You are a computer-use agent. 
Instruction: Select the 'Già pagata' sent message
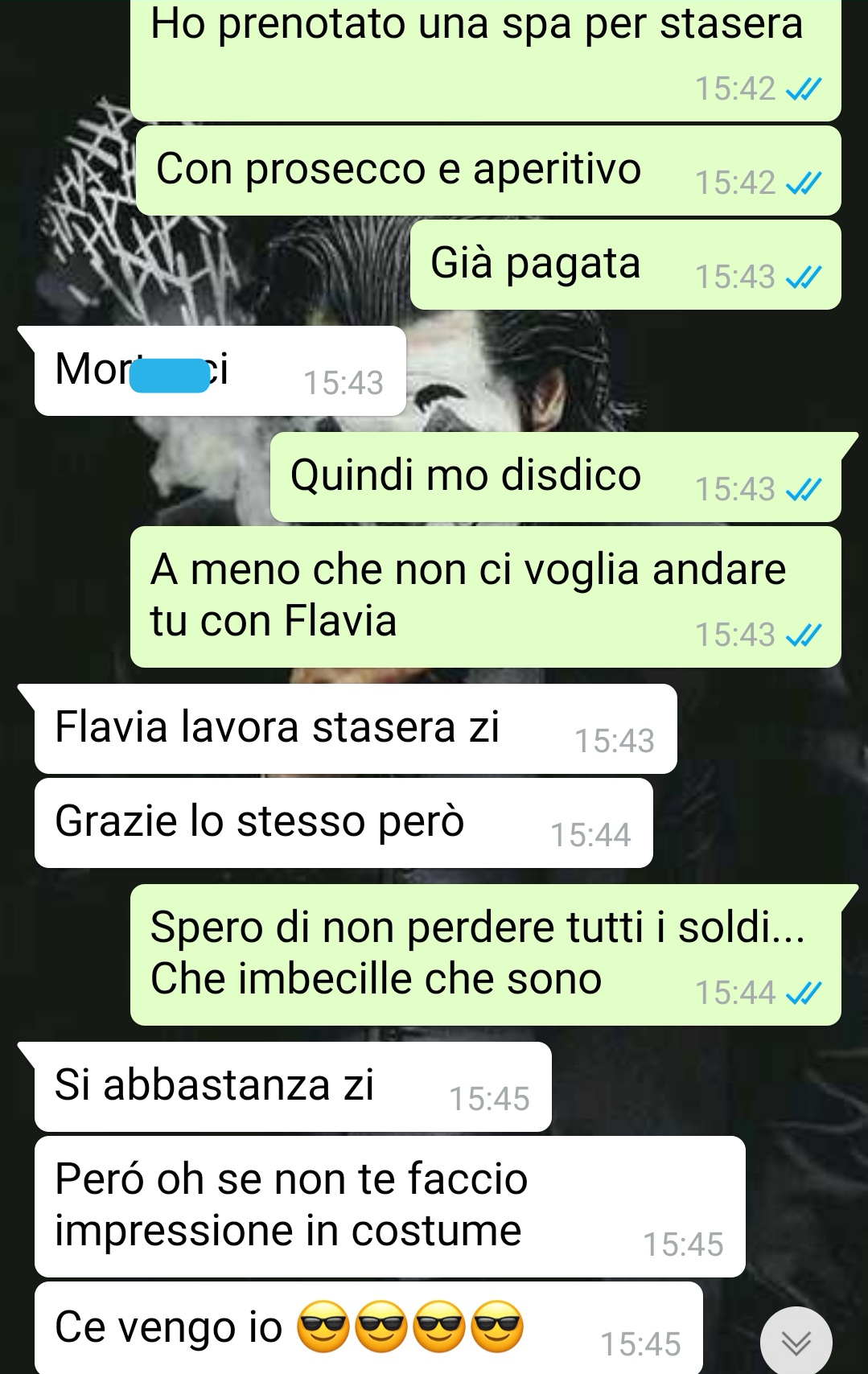click(x=625, y=264)
